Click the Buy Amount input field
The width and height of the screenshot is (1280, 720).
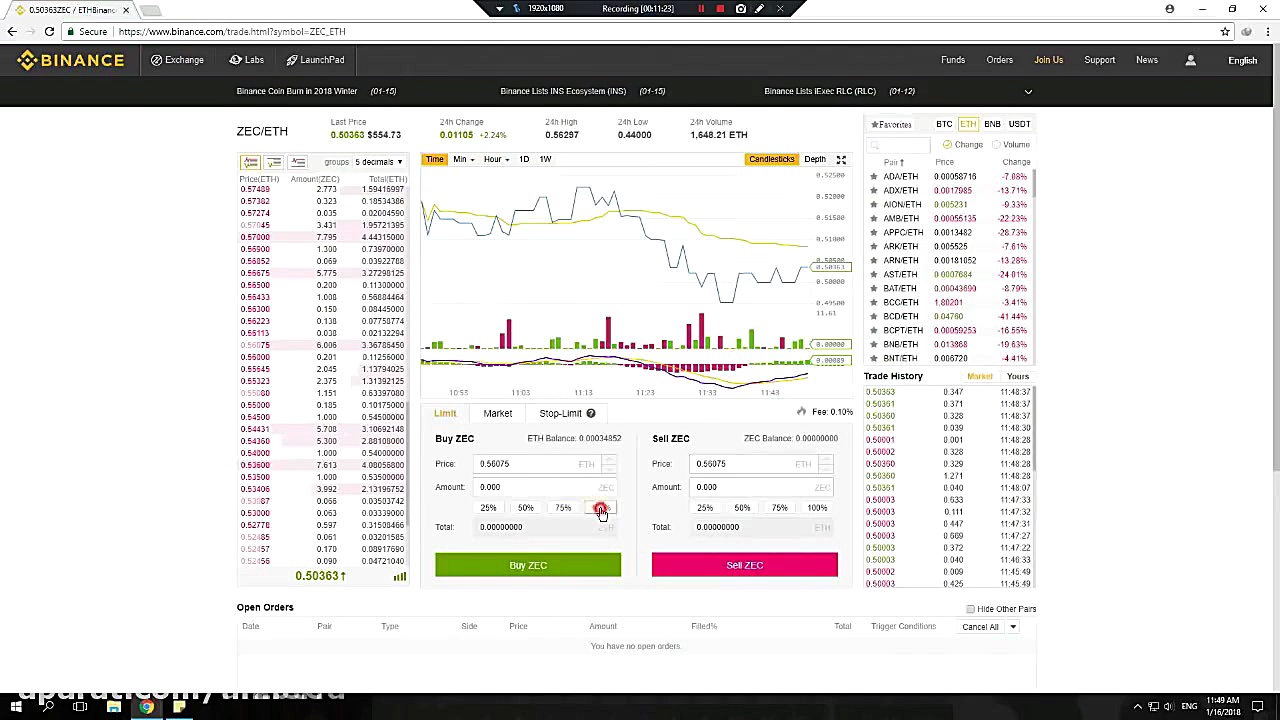(545, 487)
